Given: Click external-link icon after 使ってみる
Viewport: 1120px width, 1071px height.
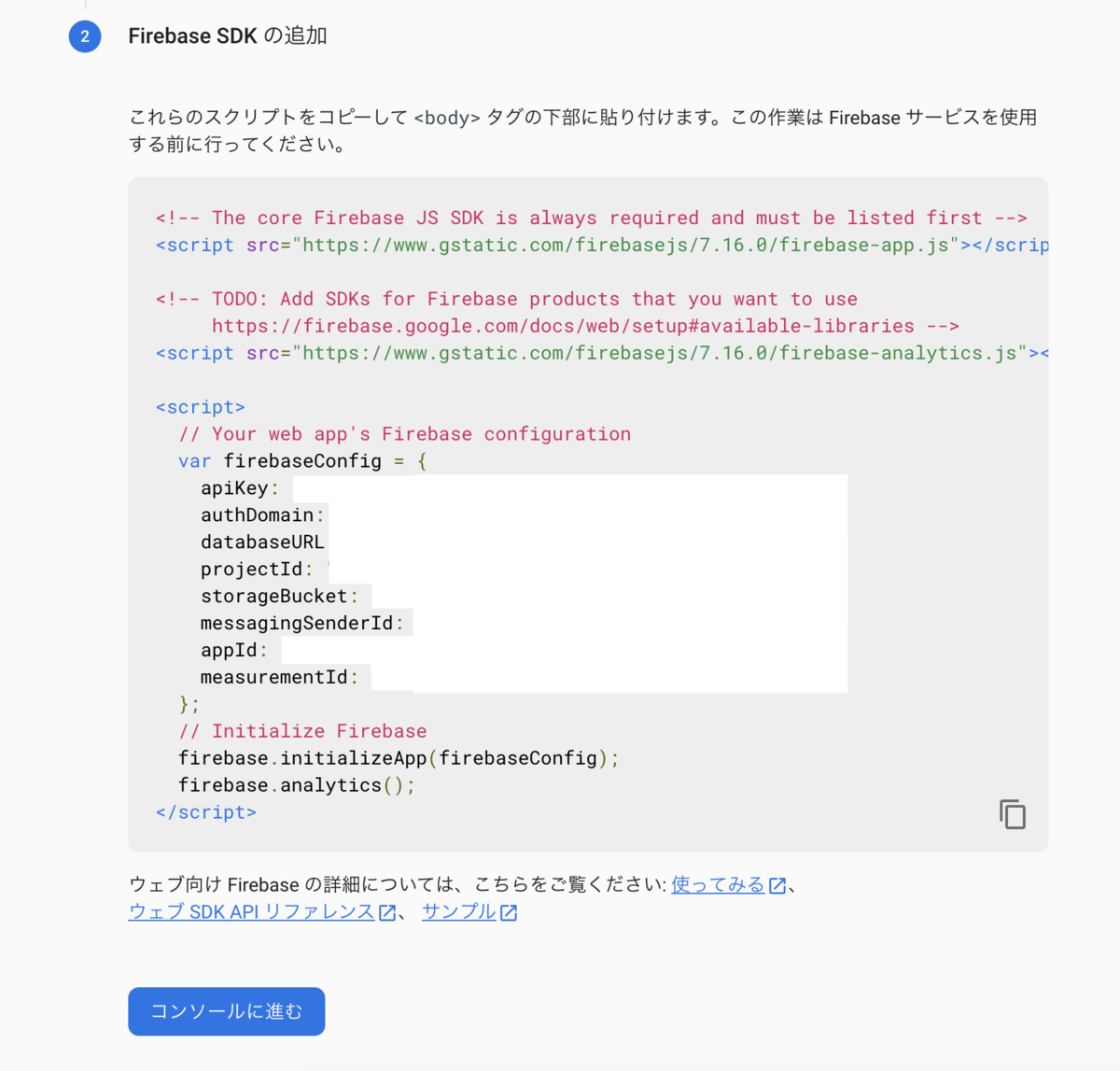Looking at the screenshot, I should coord(777,885).
